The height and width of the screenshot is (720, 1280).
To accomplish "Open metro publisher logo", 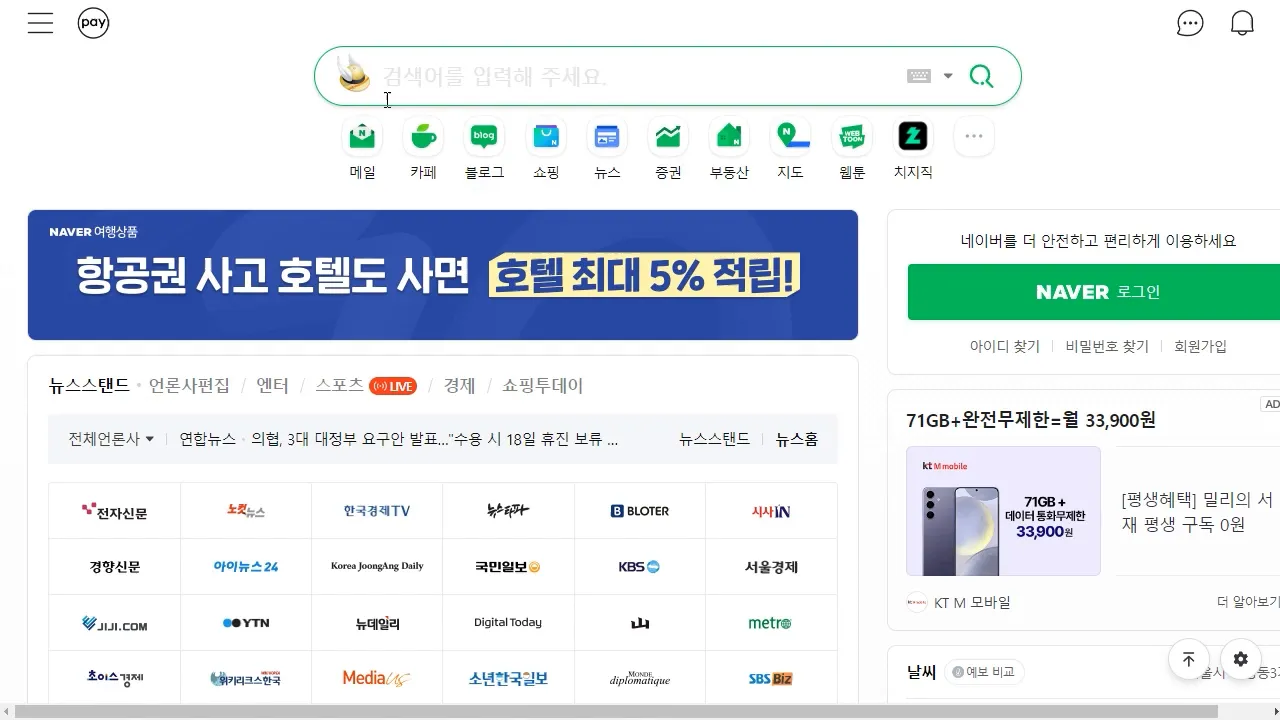I will click(x=771, y=623).
